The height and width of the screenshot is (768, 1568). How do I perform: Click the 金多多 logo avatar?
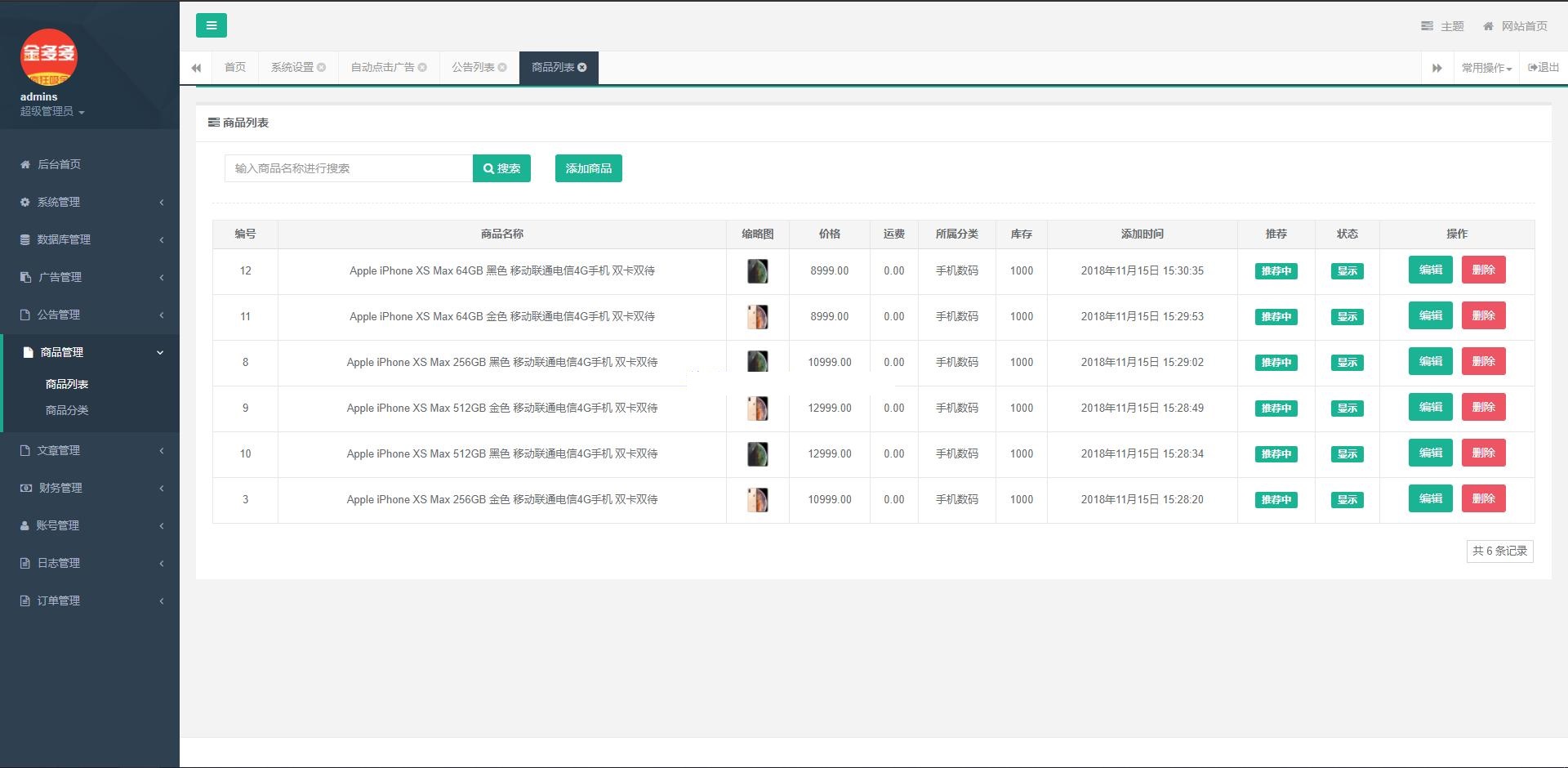[48, 57]
